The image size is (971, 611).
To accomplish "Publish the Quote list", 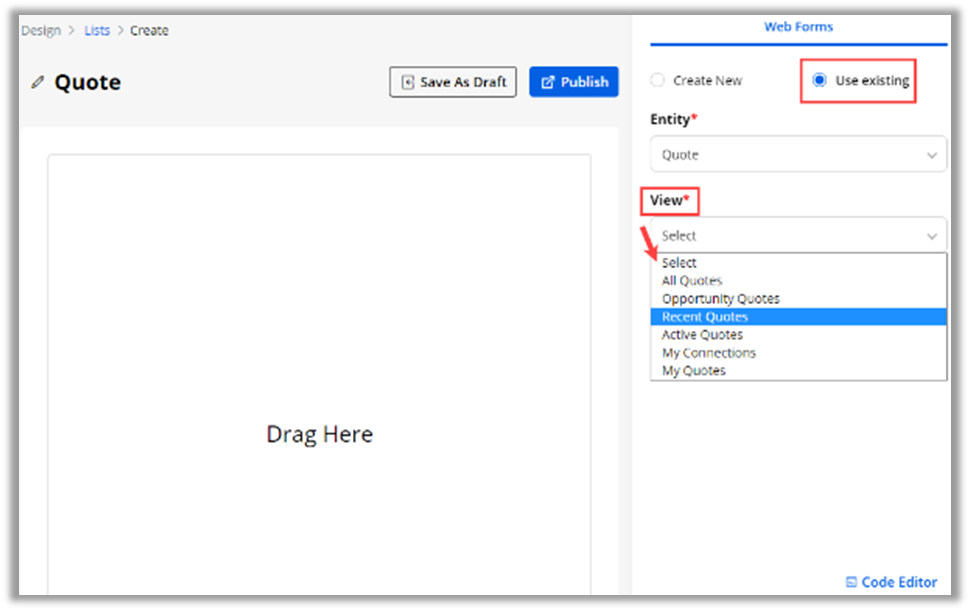I will click(x=574, y=82).
